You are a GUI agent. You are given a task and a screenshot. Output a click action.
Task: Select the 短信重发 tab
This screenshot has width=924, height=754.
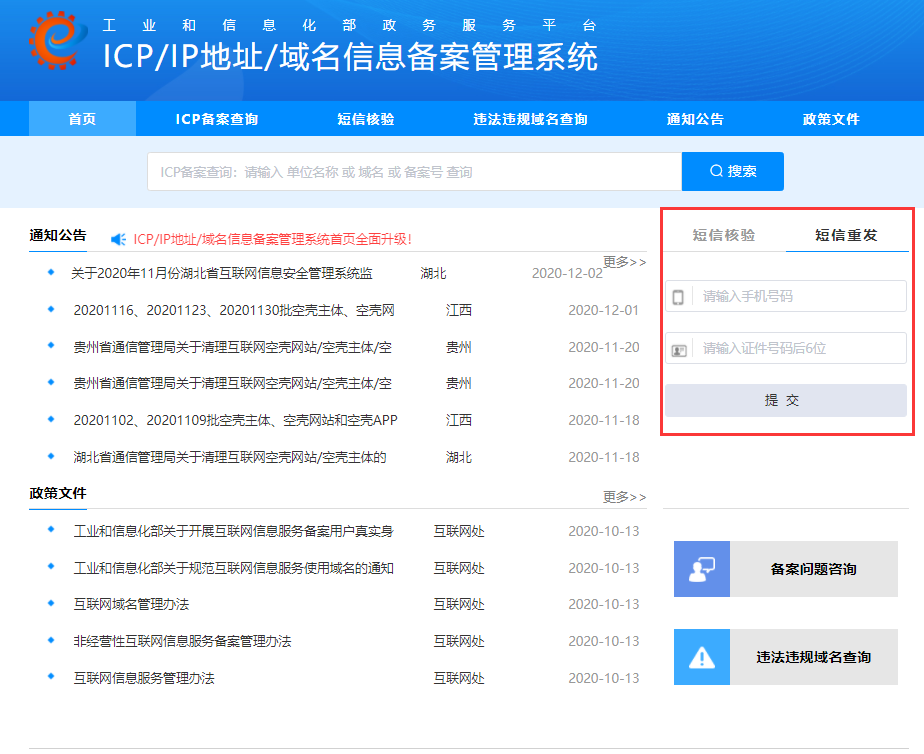(x=846, y=236)
